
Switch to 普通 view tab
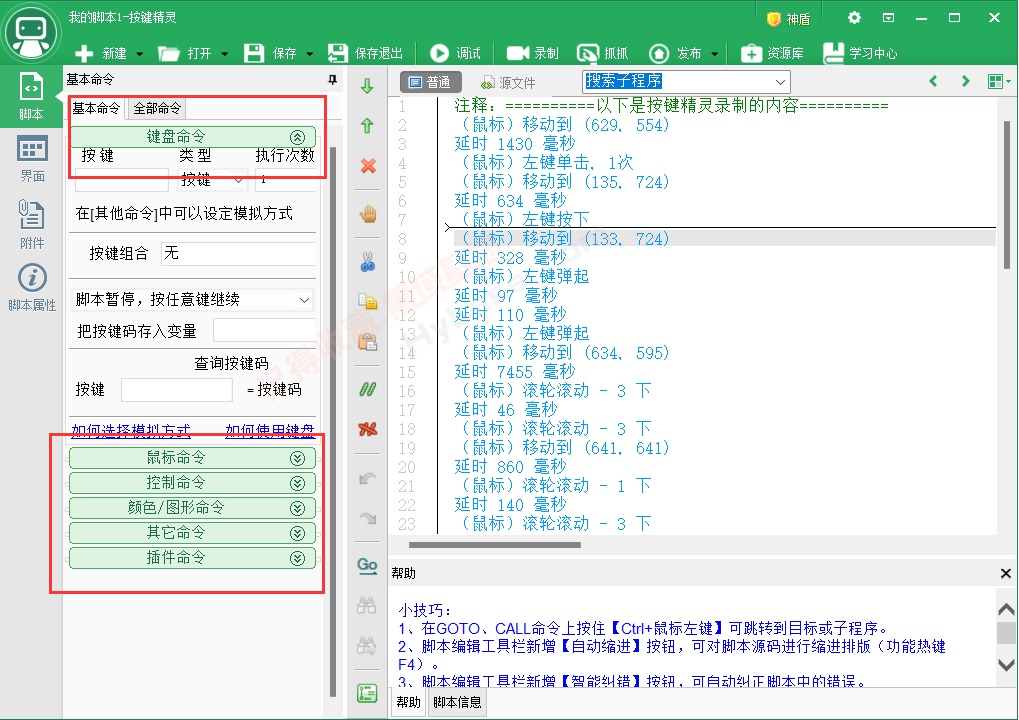click(x=430, y=83)
